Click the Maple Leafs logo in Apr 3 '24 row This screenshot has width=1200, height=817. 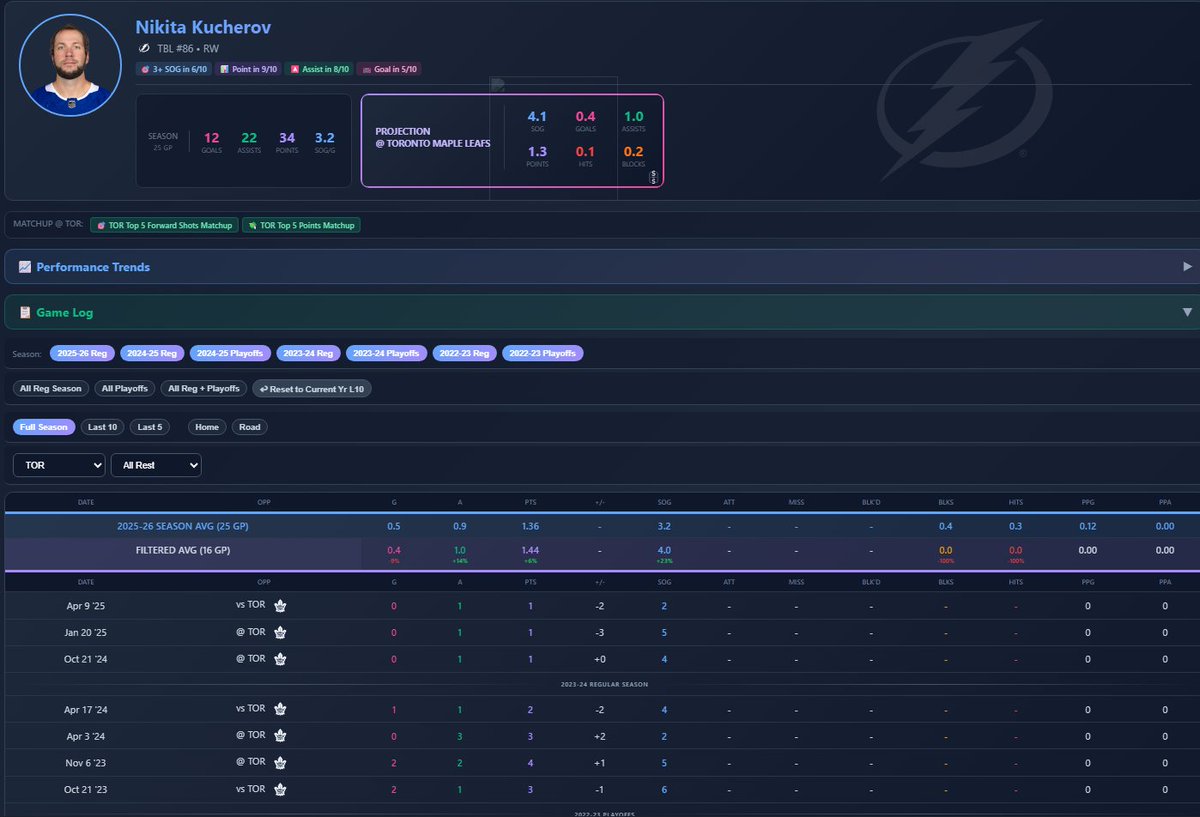coord(280,736)
